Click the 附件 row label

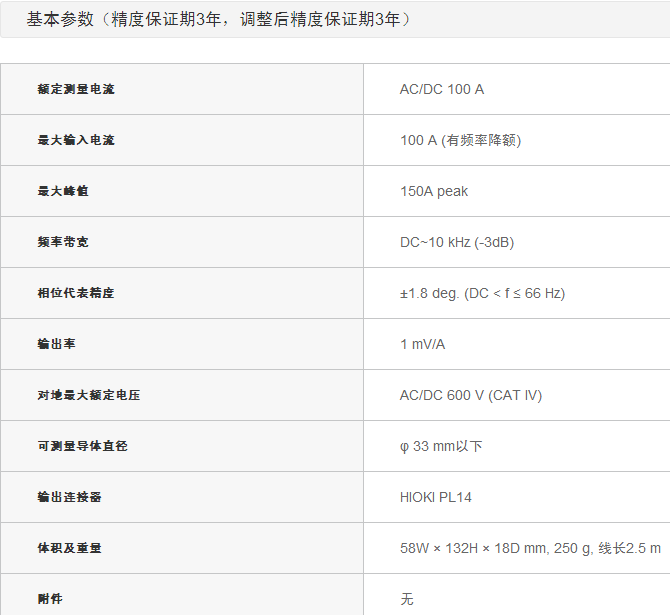50,598
